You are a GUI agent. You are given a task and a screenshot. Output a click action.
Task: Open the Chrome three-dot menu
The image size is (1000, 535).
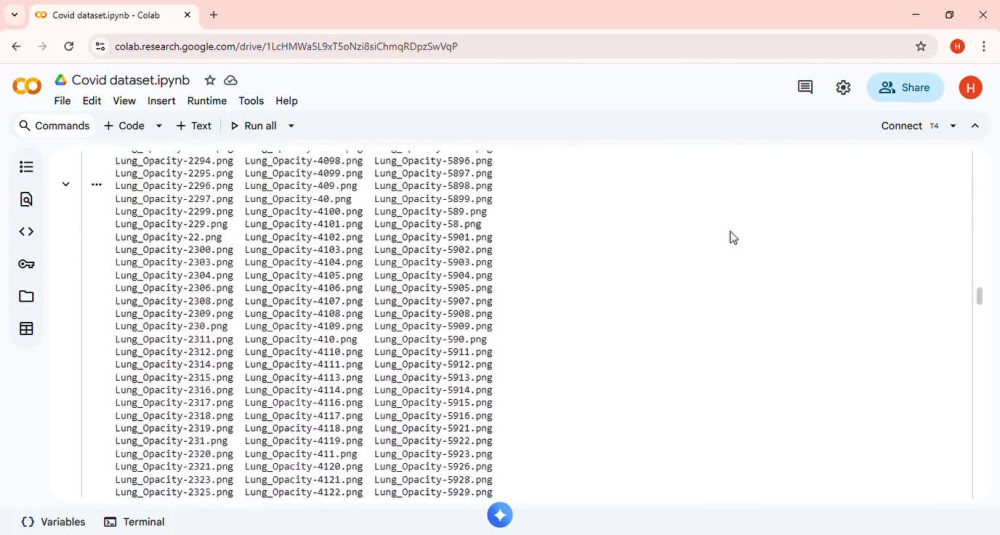point(983,46)
